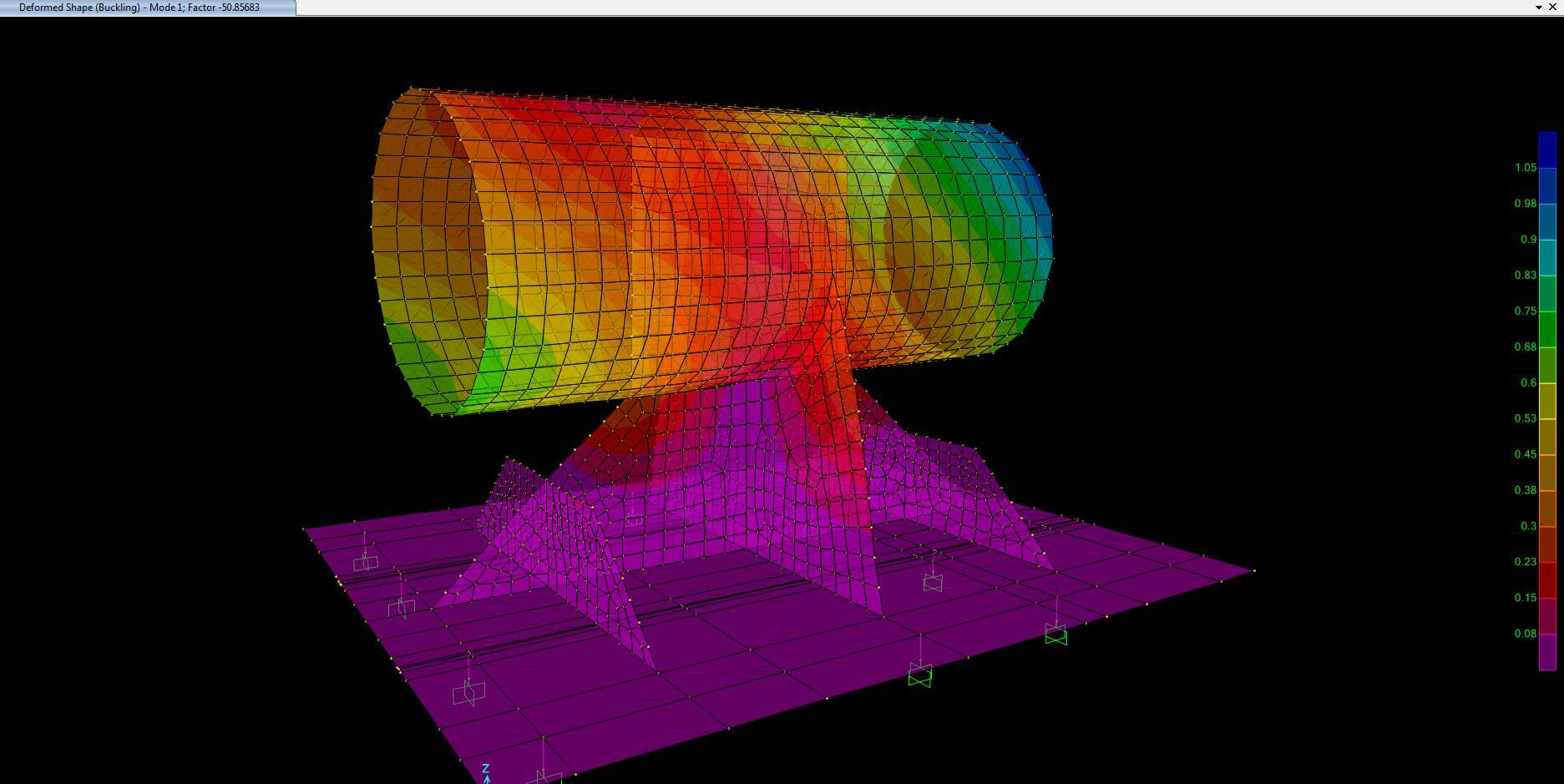Click the second gray support on left edge
This screenshot has height=784, width=1564.
[x=402, y=607]
